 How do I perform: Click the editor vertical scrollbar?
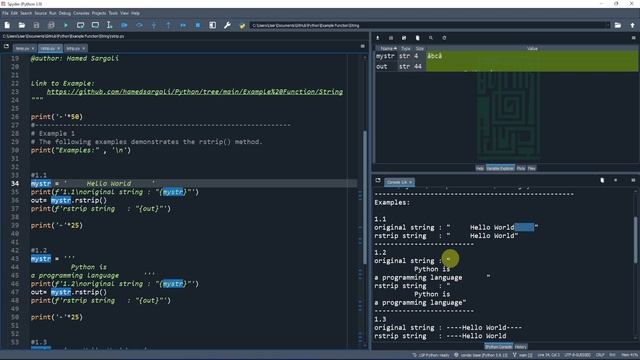point(364,197)
